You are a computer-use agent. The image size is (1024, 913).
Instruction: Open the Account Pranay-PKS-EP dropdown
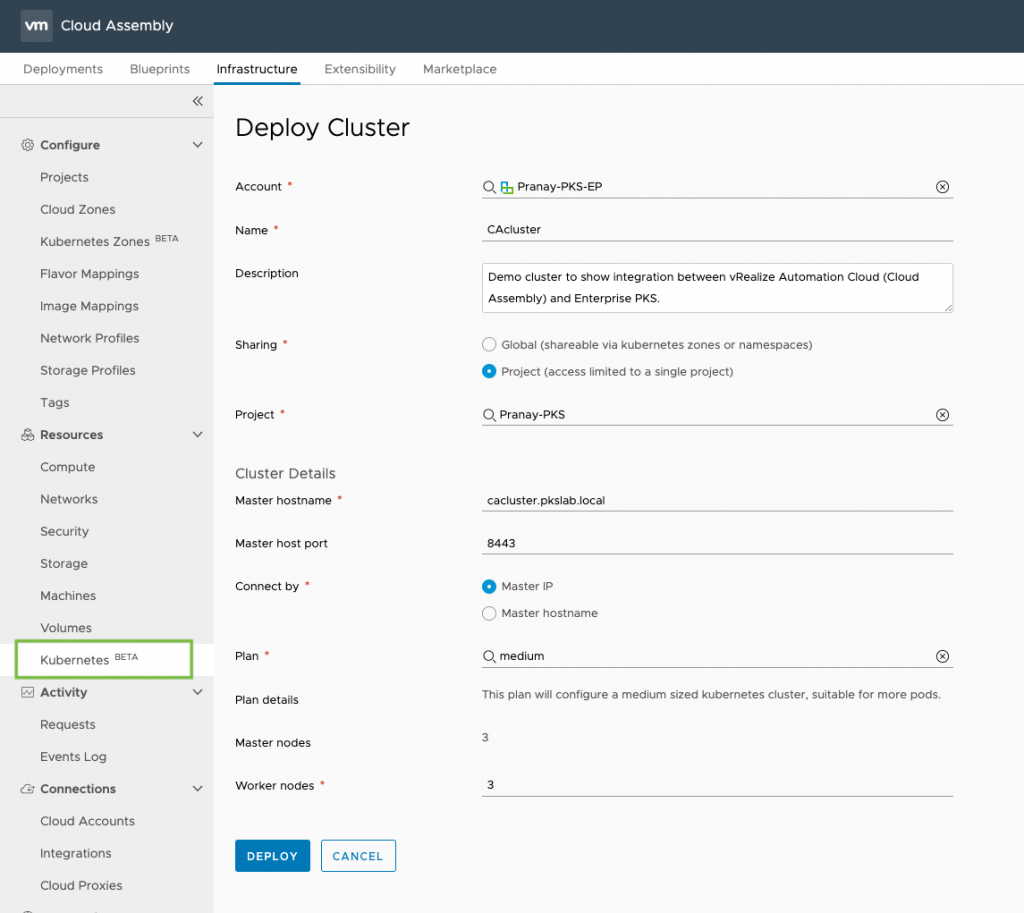point(717,187)
